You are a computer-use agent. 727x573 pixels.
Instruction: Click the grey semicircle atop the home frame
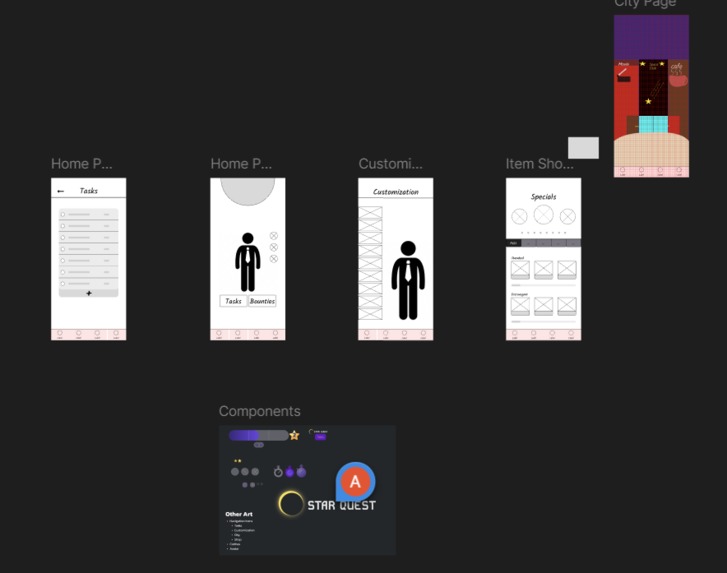pos(248,191)
